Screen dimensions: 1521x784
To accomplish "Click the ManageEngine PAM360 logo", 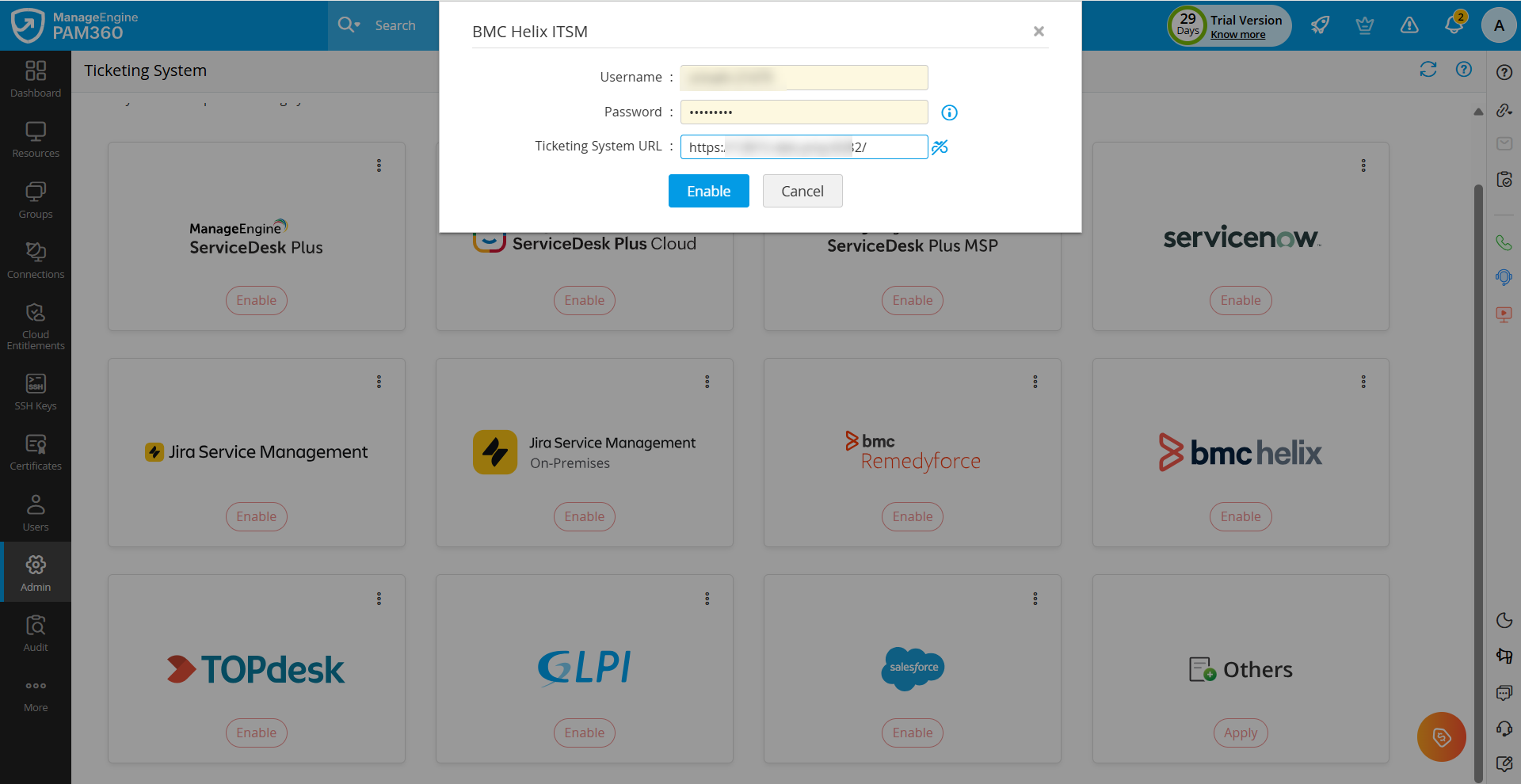I will point(75,25).
